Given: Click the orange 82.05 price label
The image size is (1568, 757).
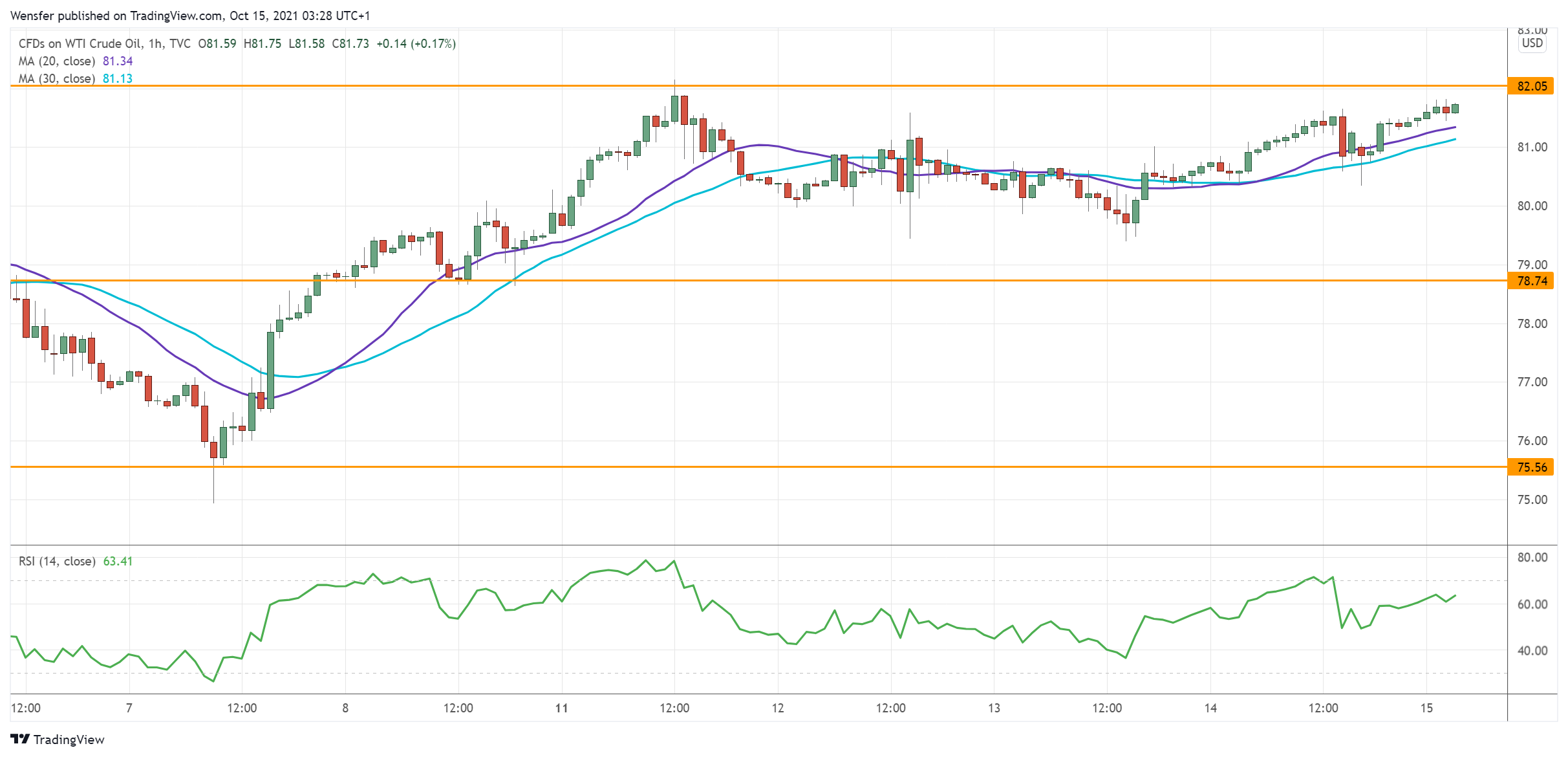Looking at the screenshot, I should pyautogui.click(x=1530, y=86).
